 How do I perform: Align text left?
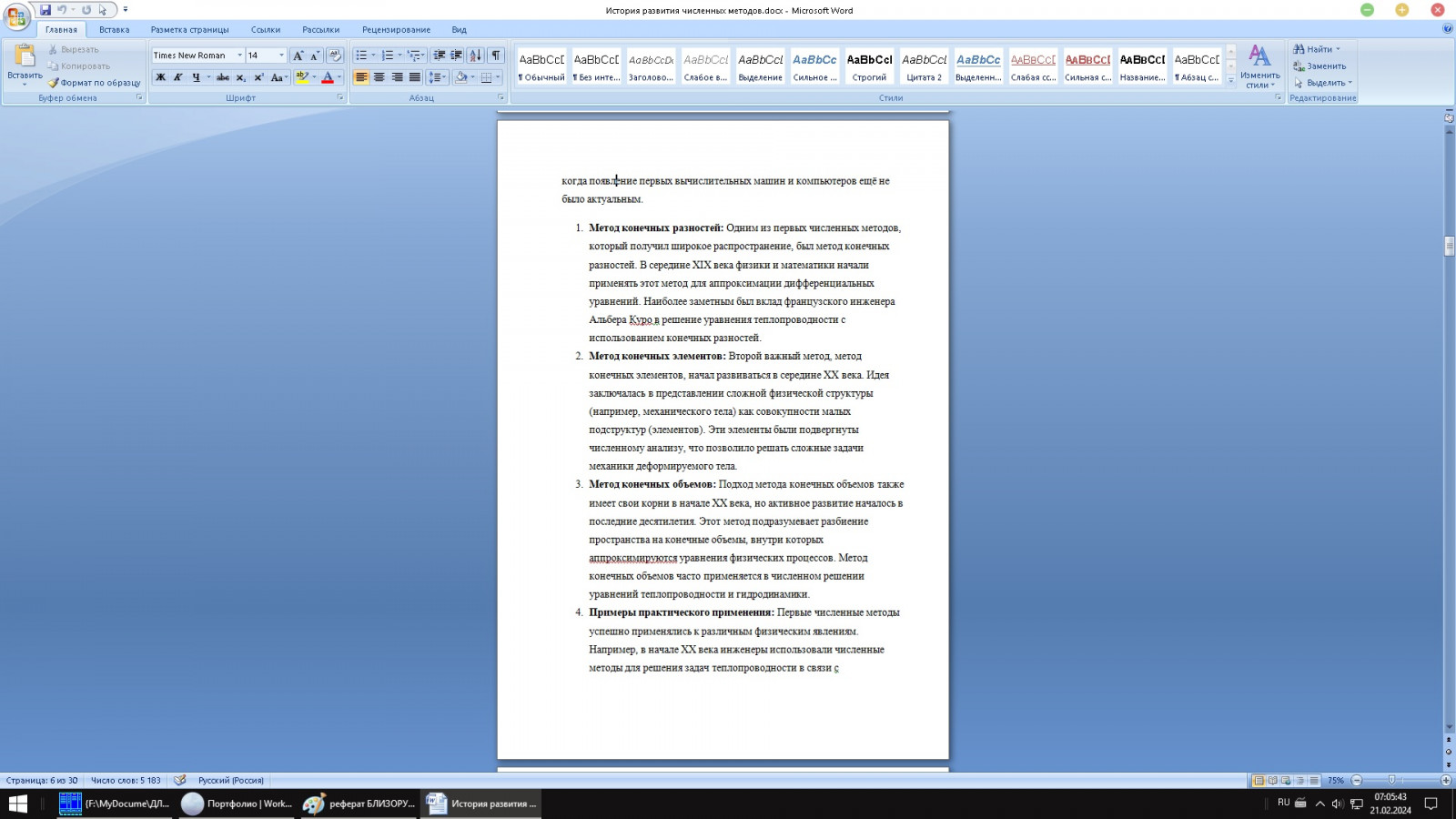coord(361,77)
